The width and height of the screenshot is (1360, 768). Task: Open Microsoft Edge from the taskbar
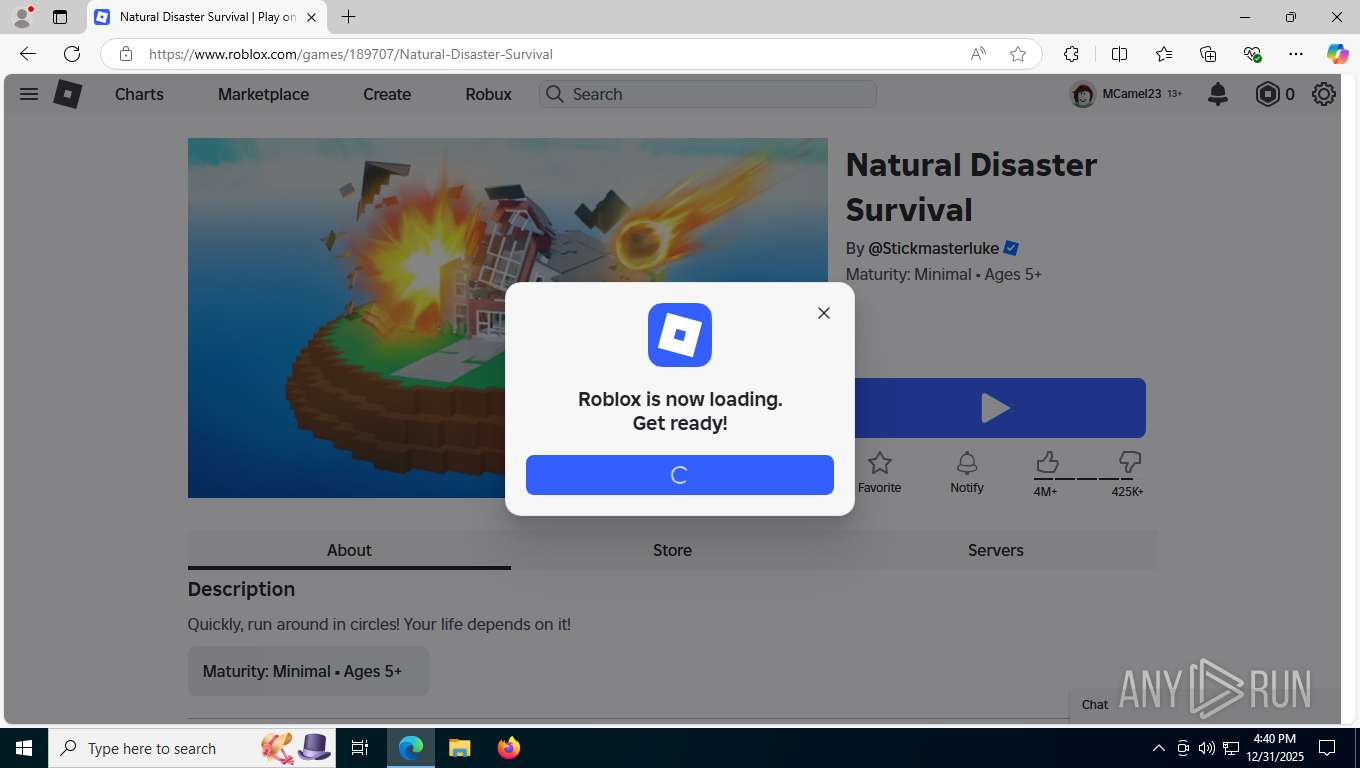[x=411, y=748]
